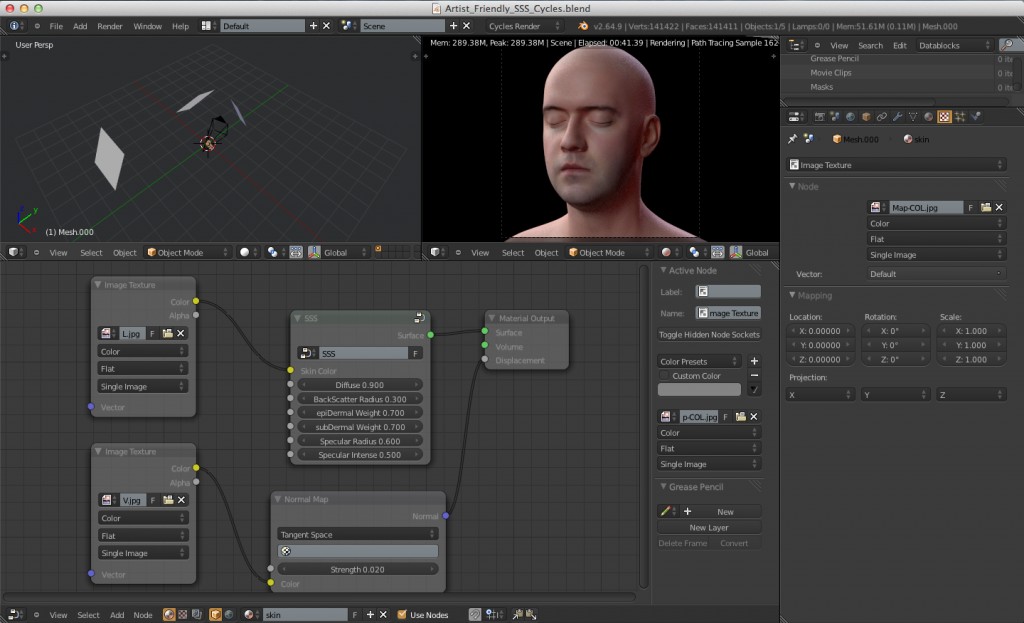Viewport: 1024px width, 623px height.
Task: Click the Strength 0.020 field on Normal Map node
Action: 357,569
